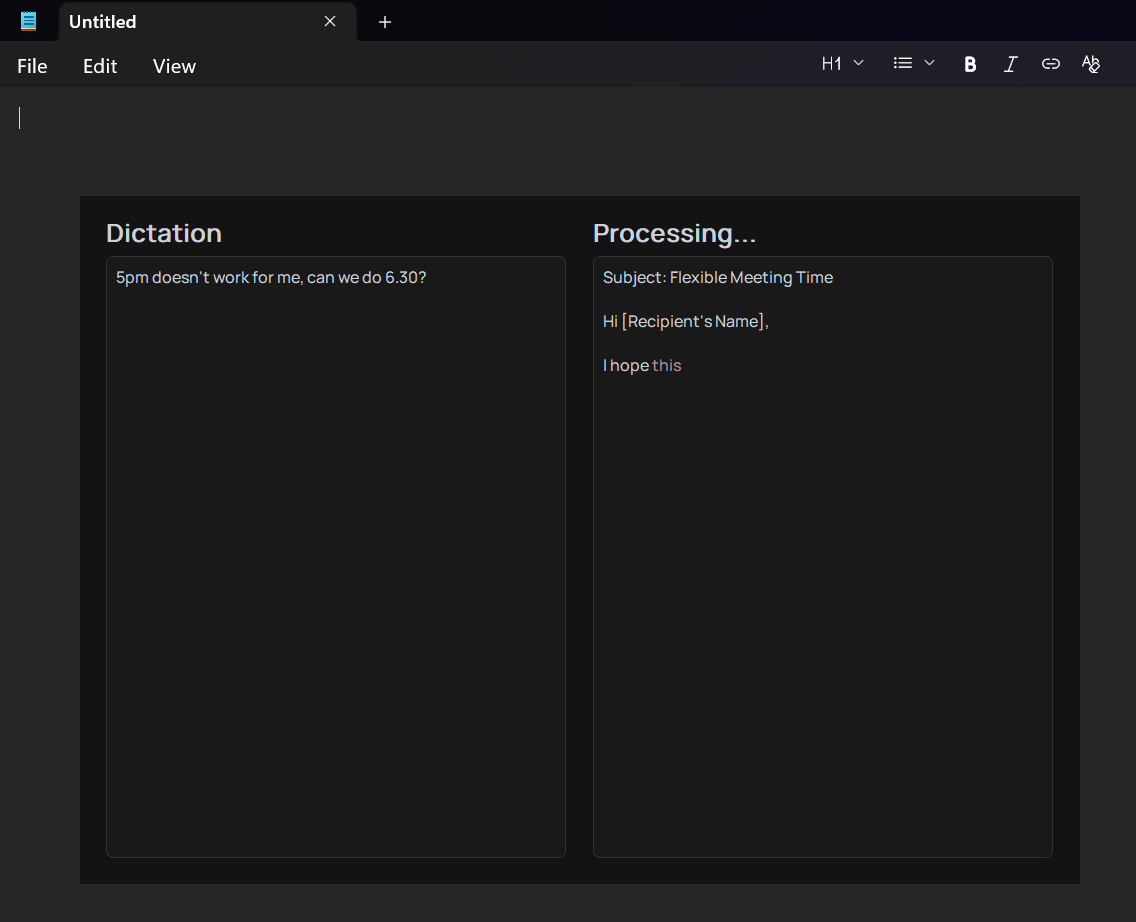
Task: Toggle bold formatting
Action: (x=969, y=63)
